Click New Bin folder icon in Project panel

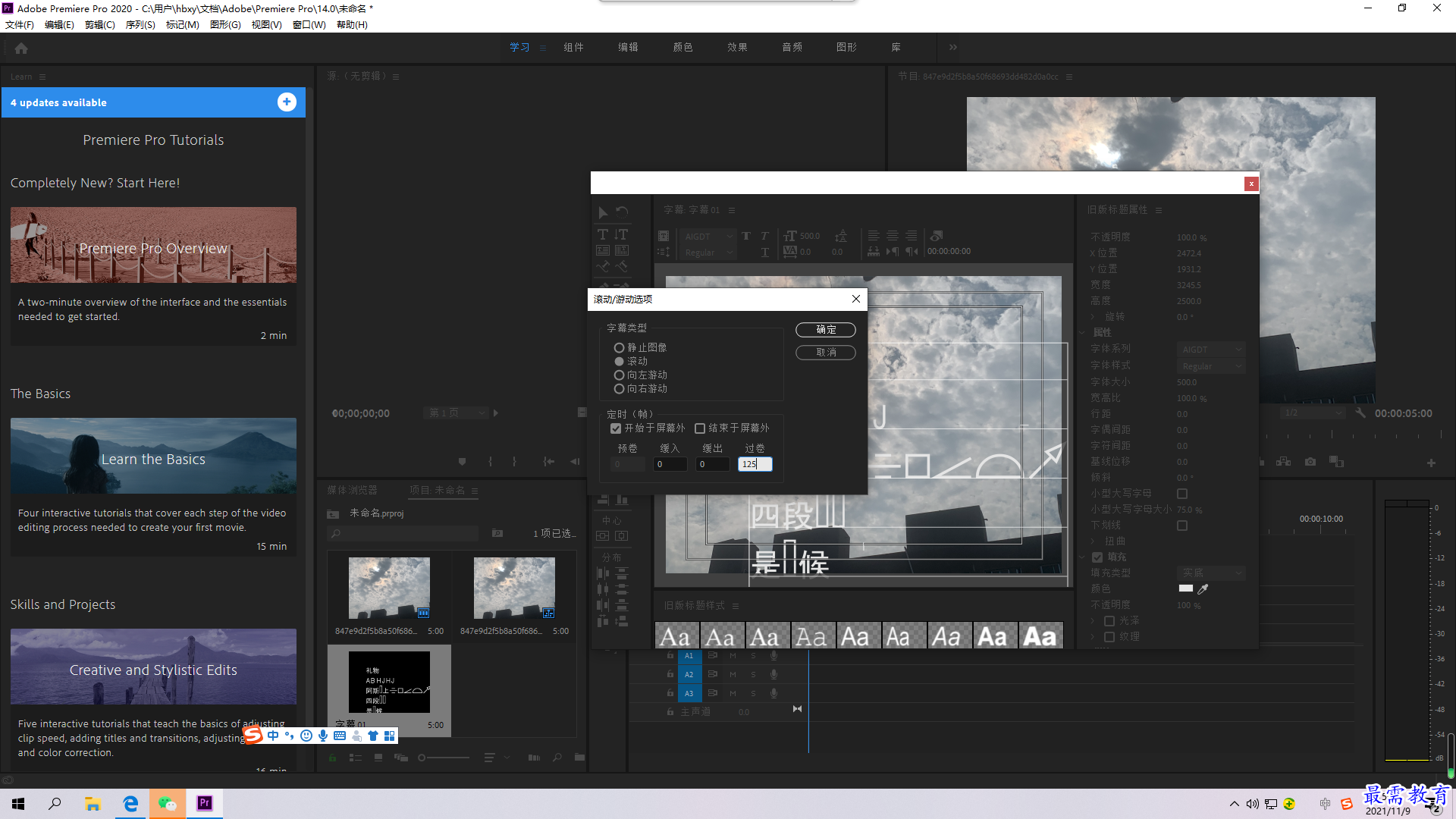[x=579, y=757]
